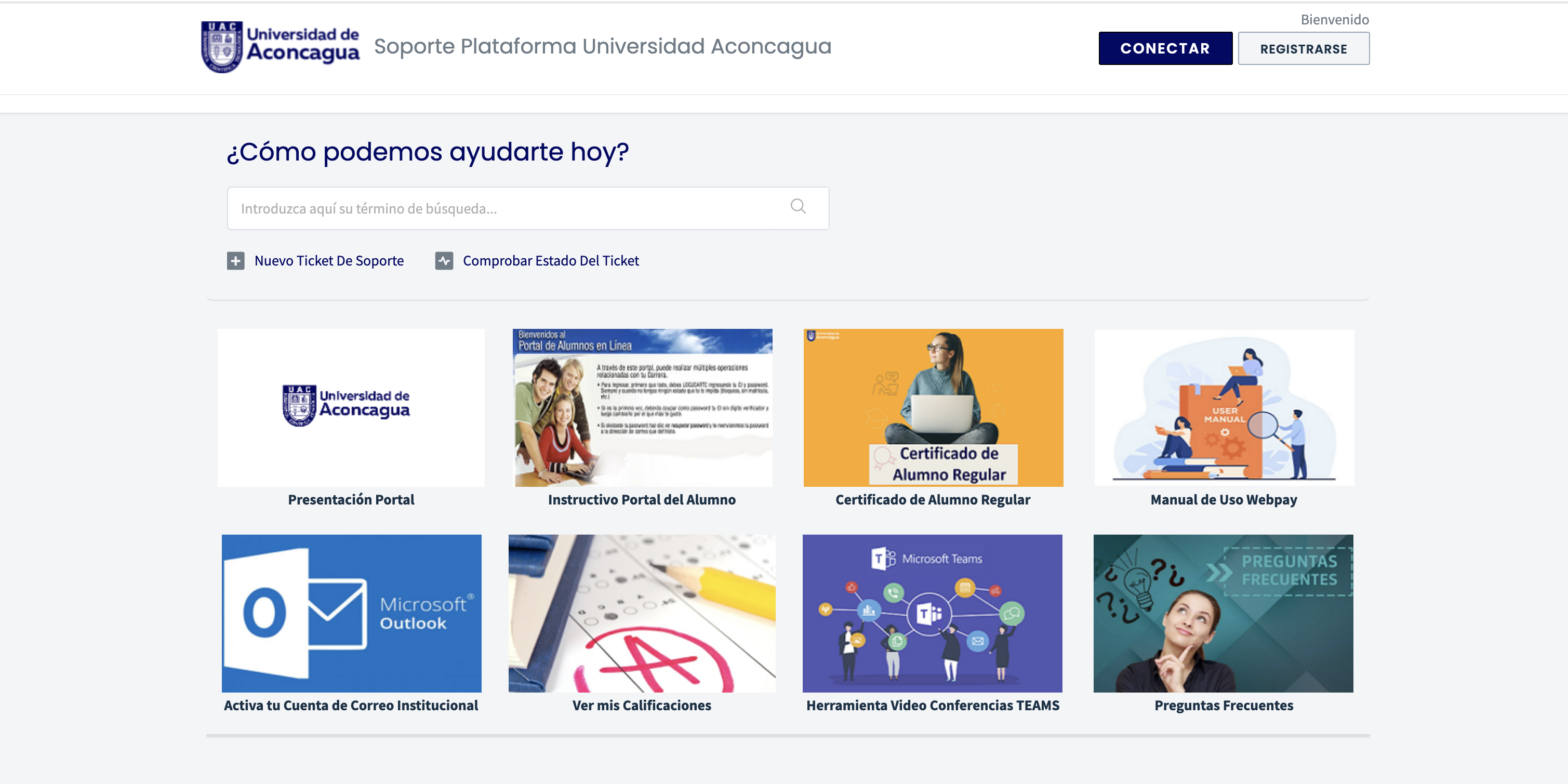Open the Manual de Uso Webpay illustration
Image resolution: width=1568 pixels, height=784 pixels.
tap(1224, 408)
